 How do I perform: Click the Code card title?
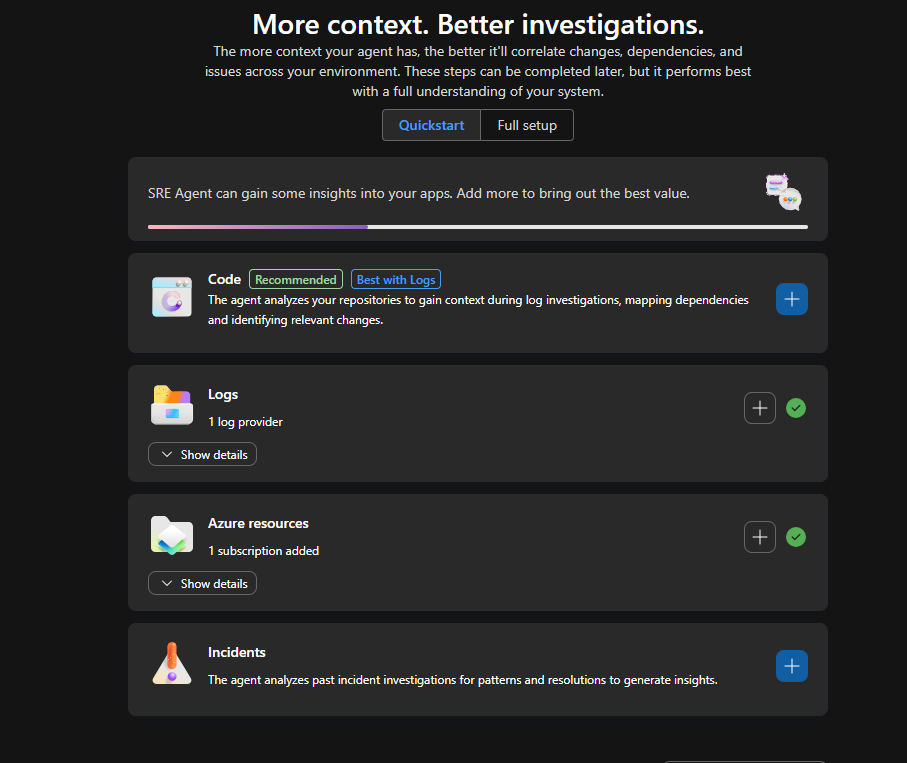(x=224, y=279)
